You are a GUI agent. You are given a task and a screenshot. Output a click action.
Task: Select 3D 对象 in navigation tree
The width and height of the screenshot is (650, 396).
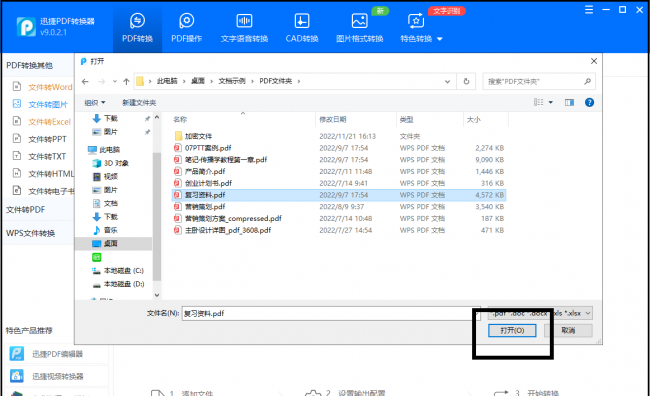coord(111,163)
